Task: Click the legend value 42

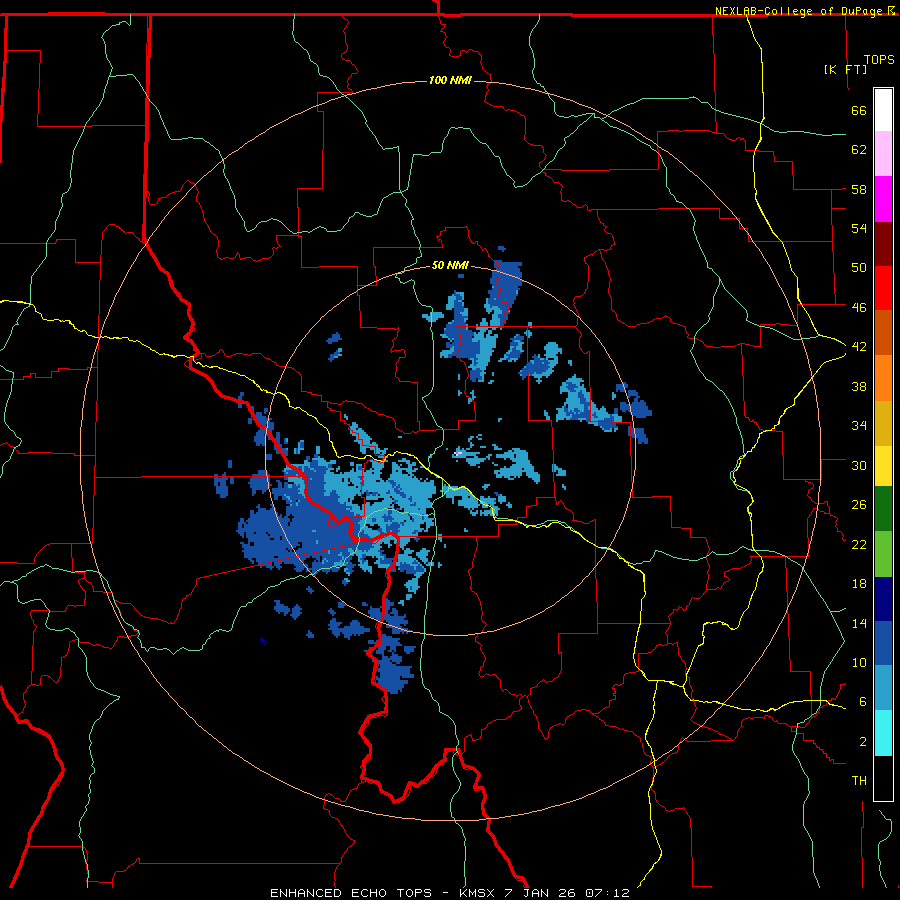Action: [859, 346]
